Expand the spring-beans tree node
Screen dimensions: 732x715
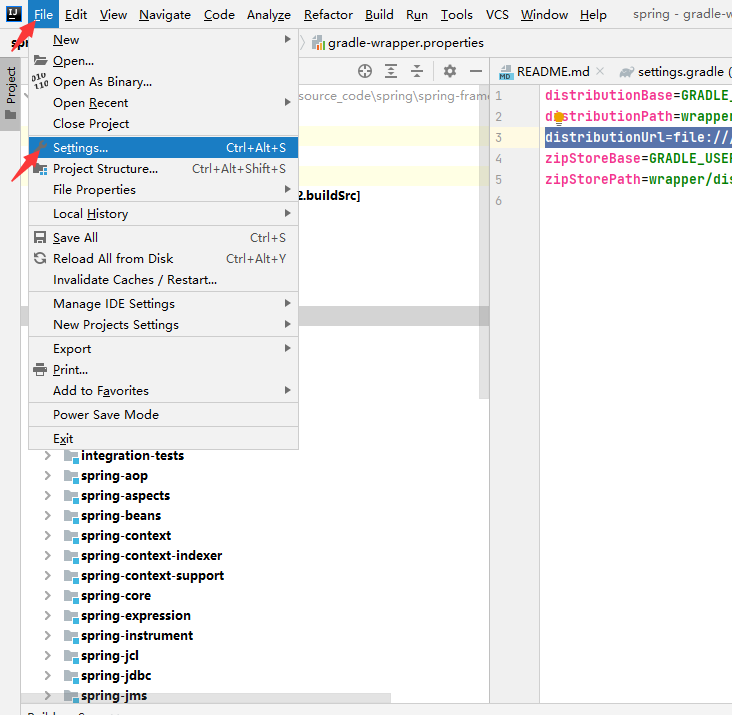(x=47, y=516)
